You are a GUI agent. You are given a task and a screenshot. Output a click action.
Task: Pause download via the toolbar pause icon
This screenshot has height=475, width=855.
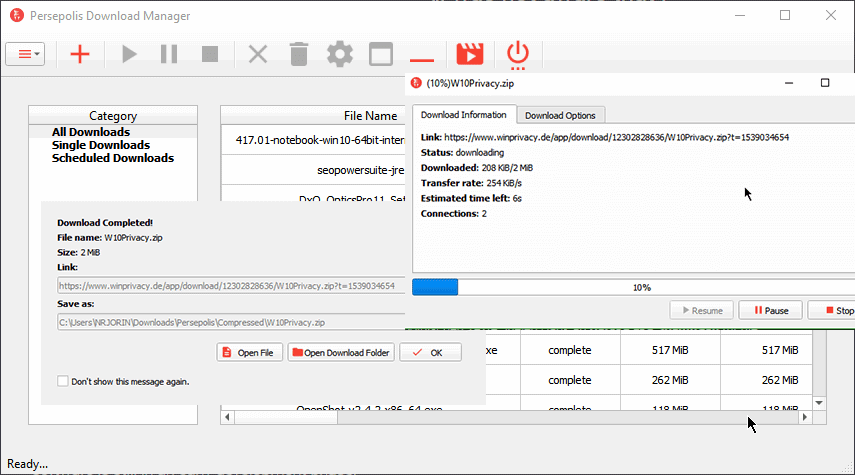[x=169, y=54]
